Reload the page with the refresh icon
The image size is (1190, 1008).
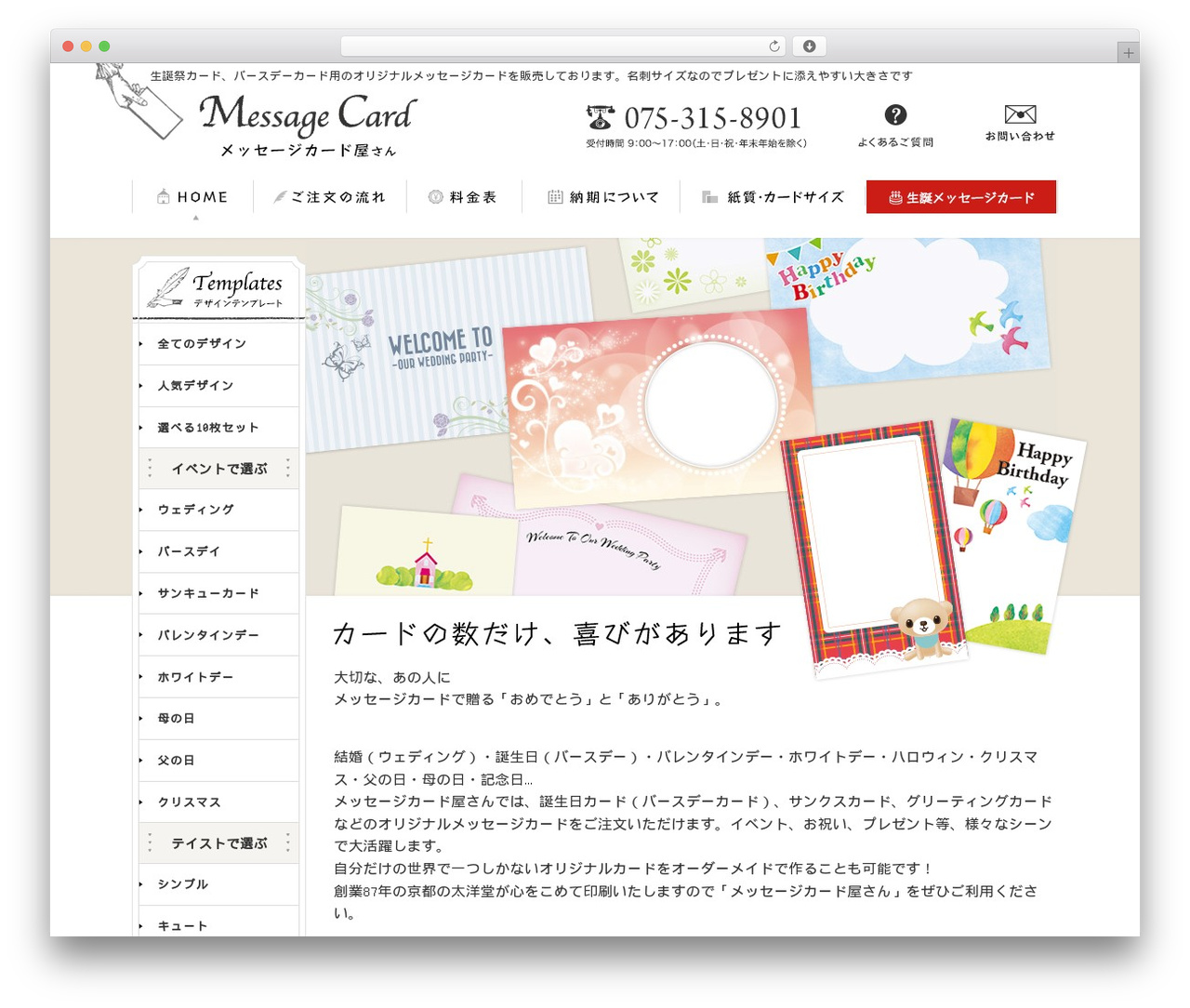[x=773, y=46]
